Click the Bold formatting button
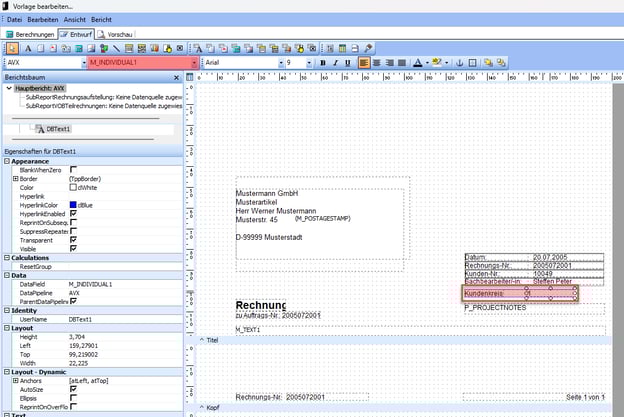Image resolution: width=624 pixels, height=417 pixels. (323, 62)
